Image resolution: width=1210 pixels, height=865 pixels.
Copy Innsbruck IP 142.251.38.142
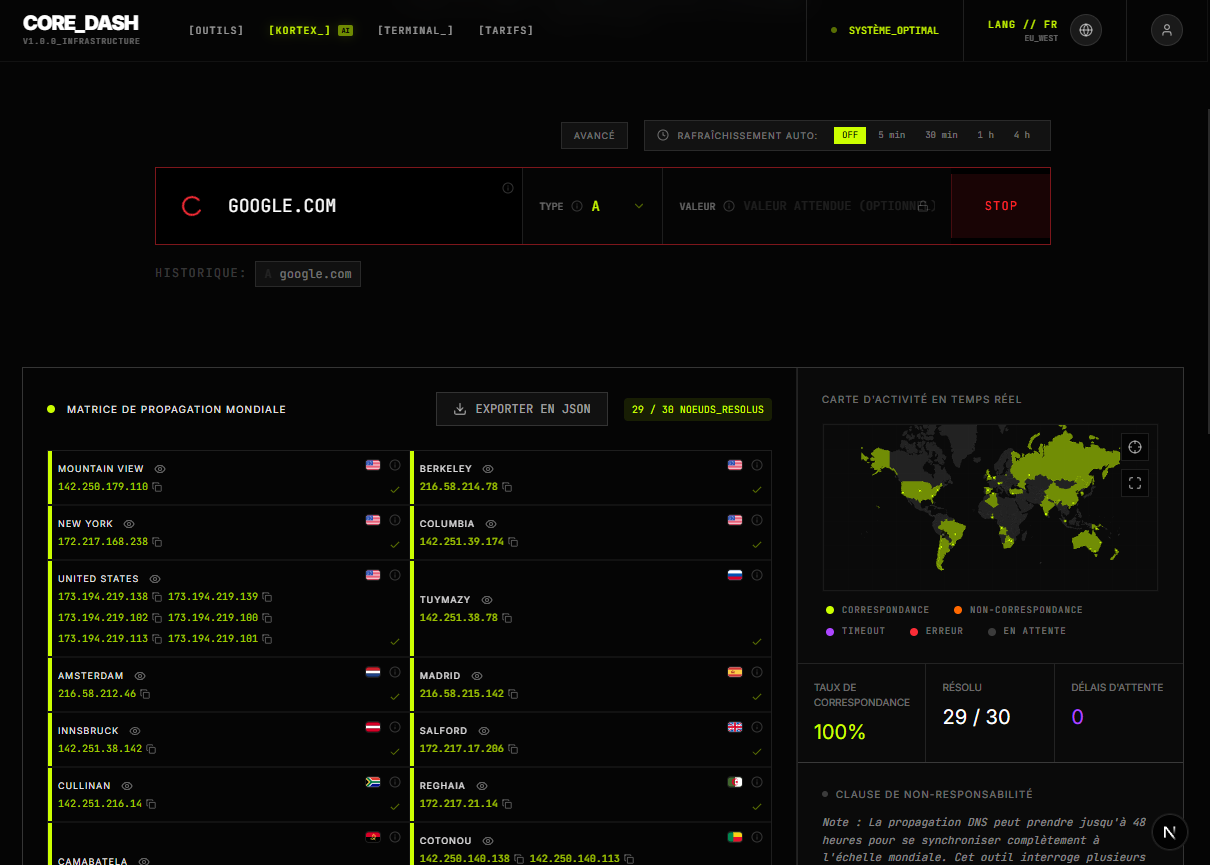pos(151,749)
